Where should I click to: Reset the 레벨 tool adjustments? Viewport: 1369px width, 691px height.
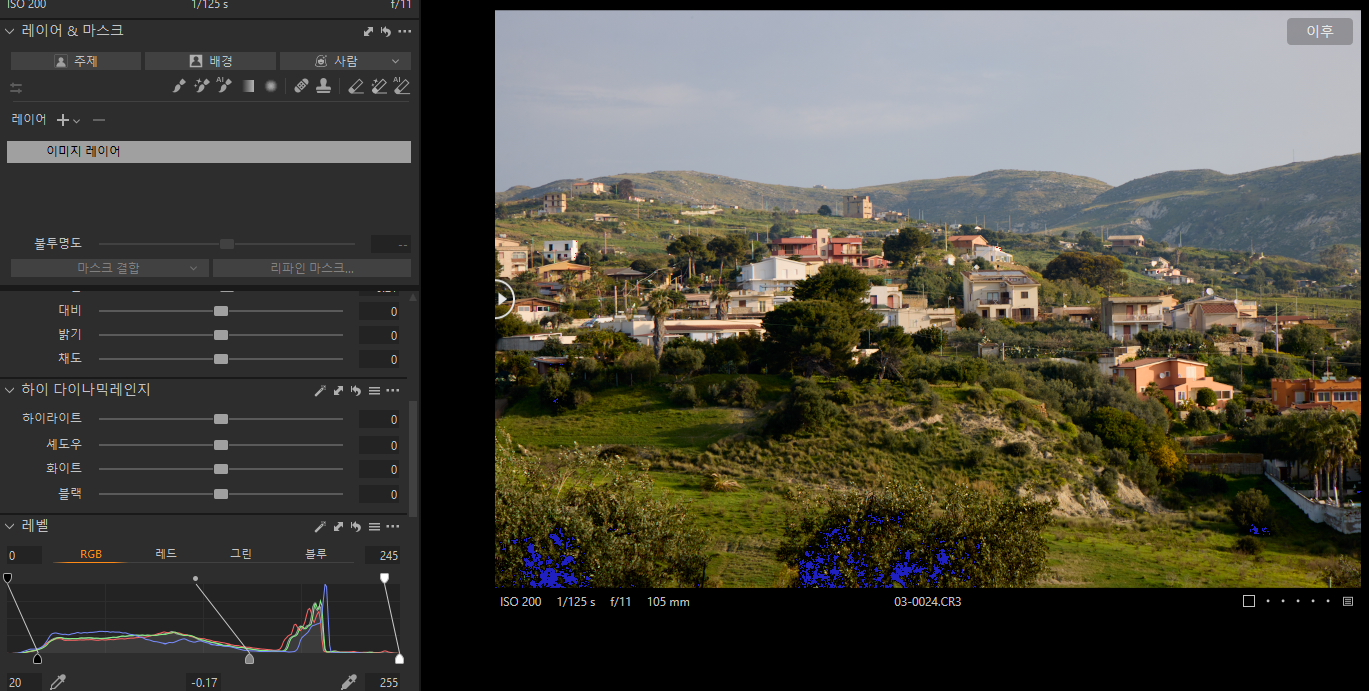click(x=356, y=526)
